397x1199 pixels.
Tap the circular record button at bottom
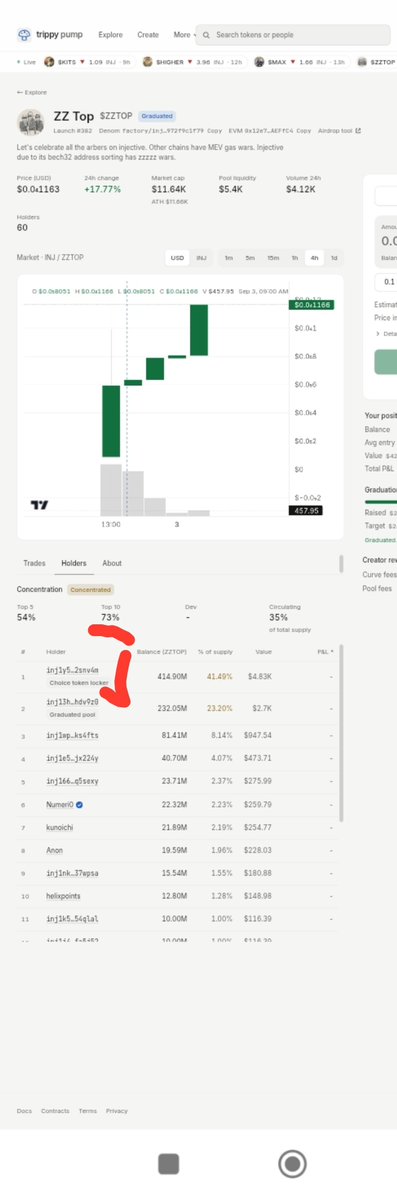tap(292, 1164)
